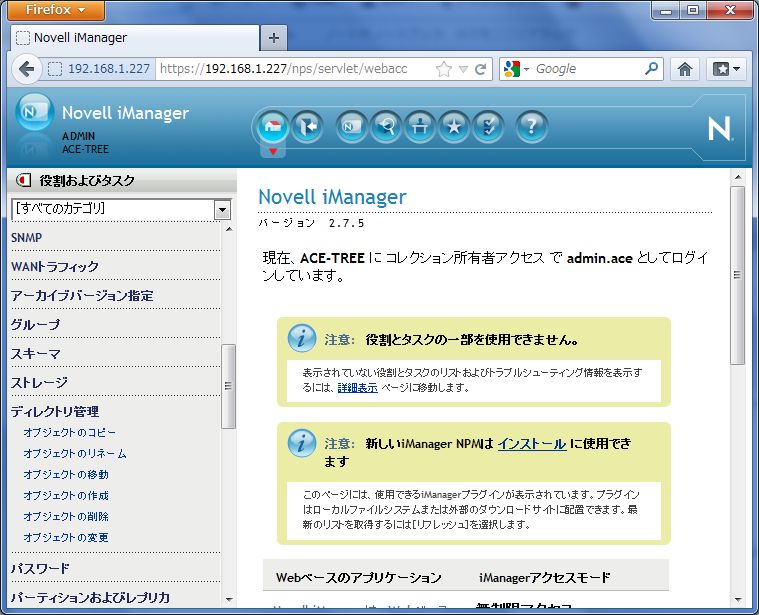Click info icon in iManager NPM notice
Screen dimensions: 759x615
[302, 443]
